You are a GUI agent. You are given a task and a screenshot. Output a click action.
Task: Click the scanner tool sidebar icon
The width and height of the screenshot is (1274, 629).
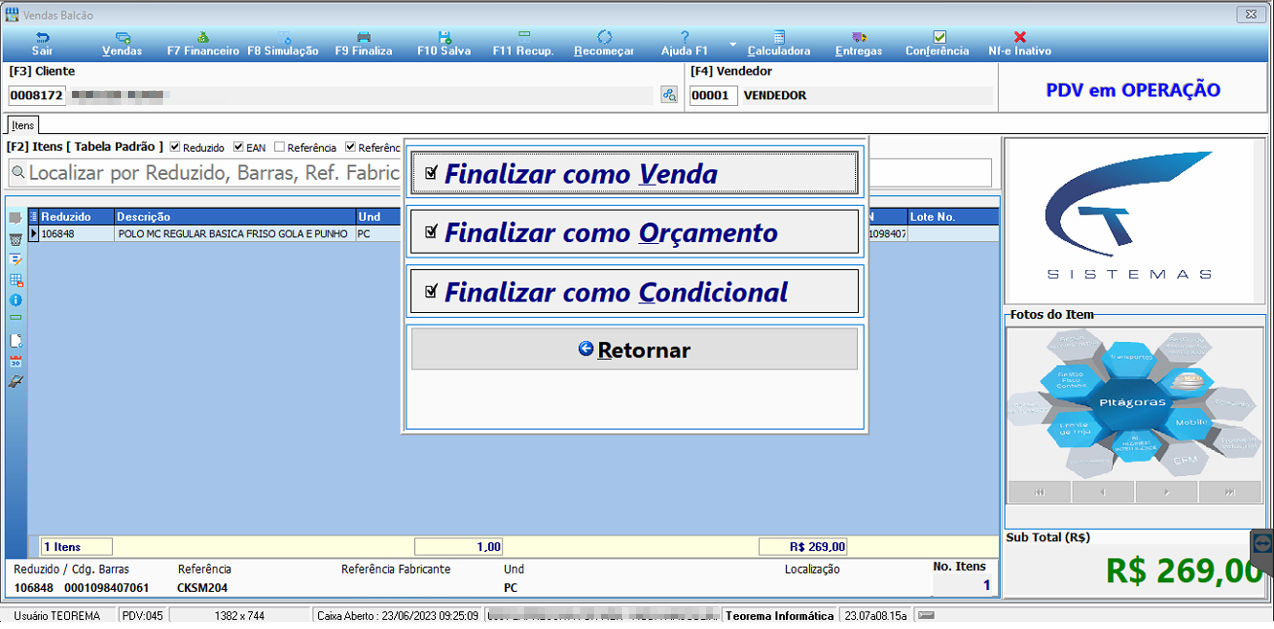pyautogui.click(x=15, y=381)
